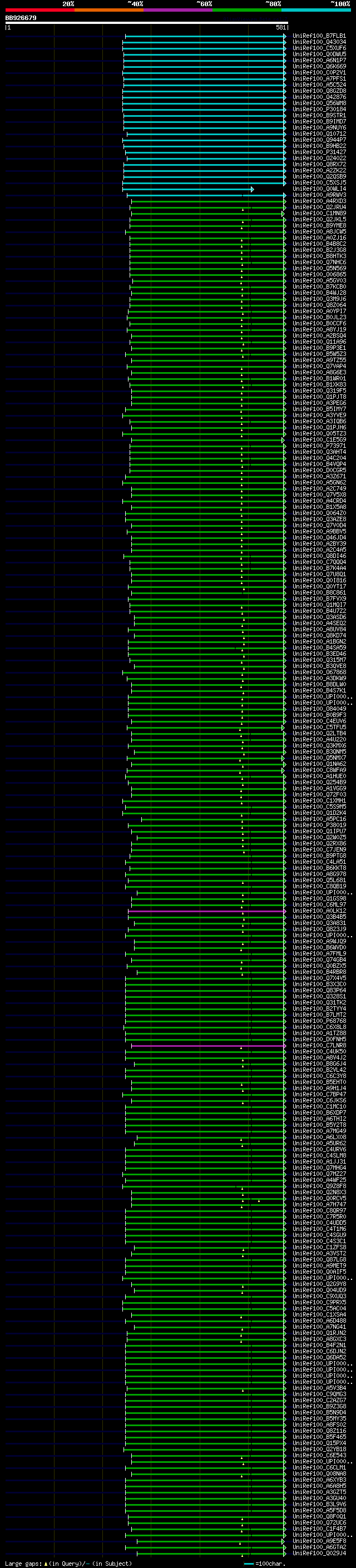Image resolution: width=356 pixels, height=1568 pixels.
Task: Select hit label UniRef100_C1MN89
Action: pos(319,214)
